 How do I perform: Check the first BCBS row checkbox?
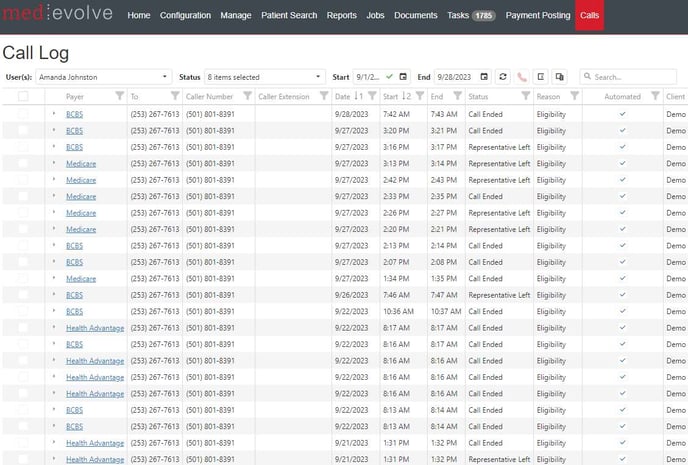[x=23, y=114]
